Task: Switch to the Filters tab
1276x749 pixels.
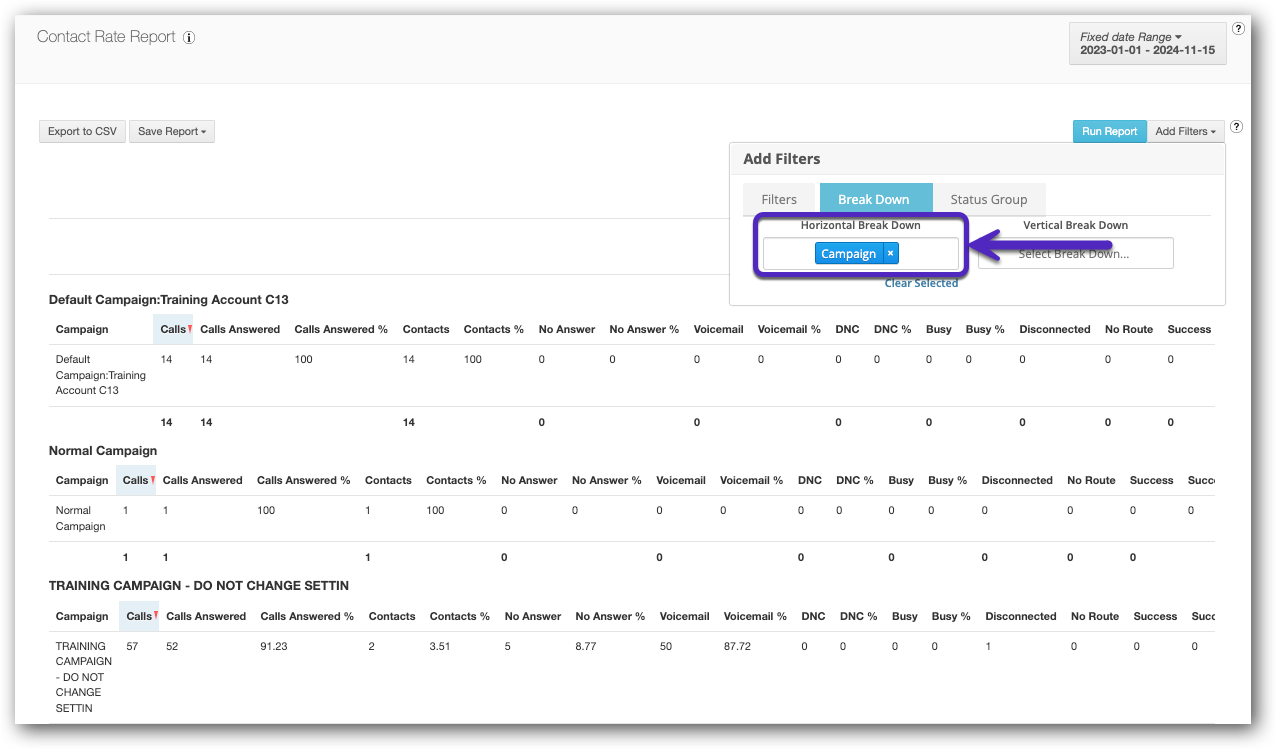Action: (x=779, y=199)
